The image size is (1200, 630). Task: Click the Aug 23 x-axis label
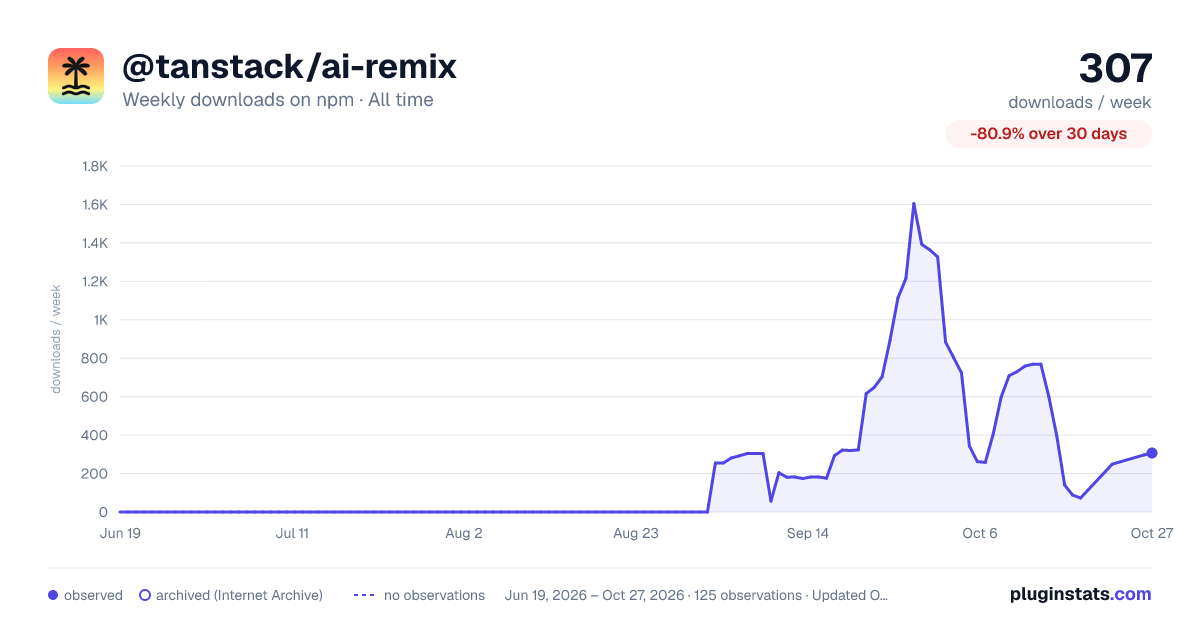pyautogui.click(x=636, y=533)
